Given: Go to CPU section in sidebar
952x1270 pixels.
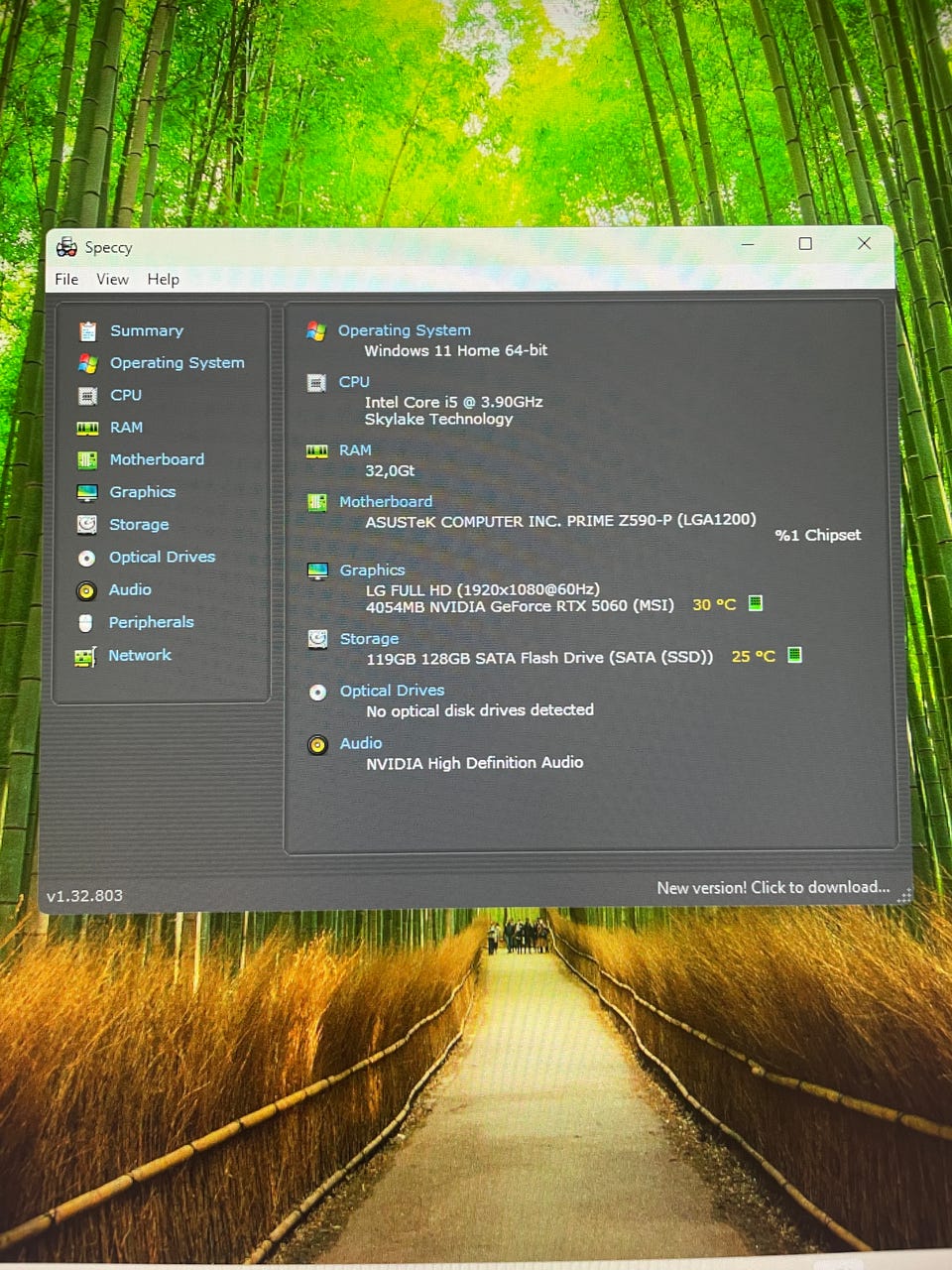Looking at the screenshot, I should tap(126, 395).
